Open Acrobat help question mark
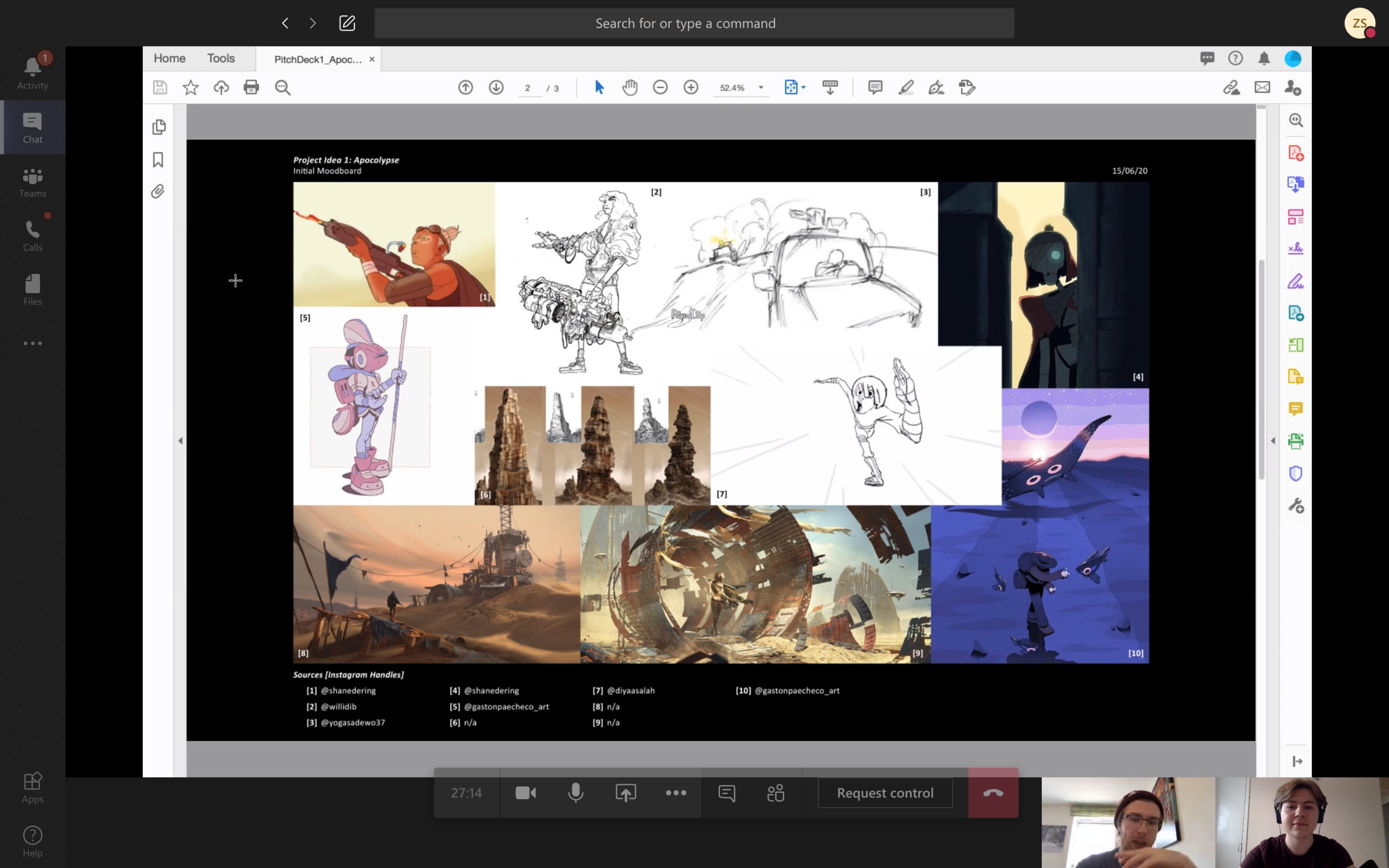 tap(1235, 58)
